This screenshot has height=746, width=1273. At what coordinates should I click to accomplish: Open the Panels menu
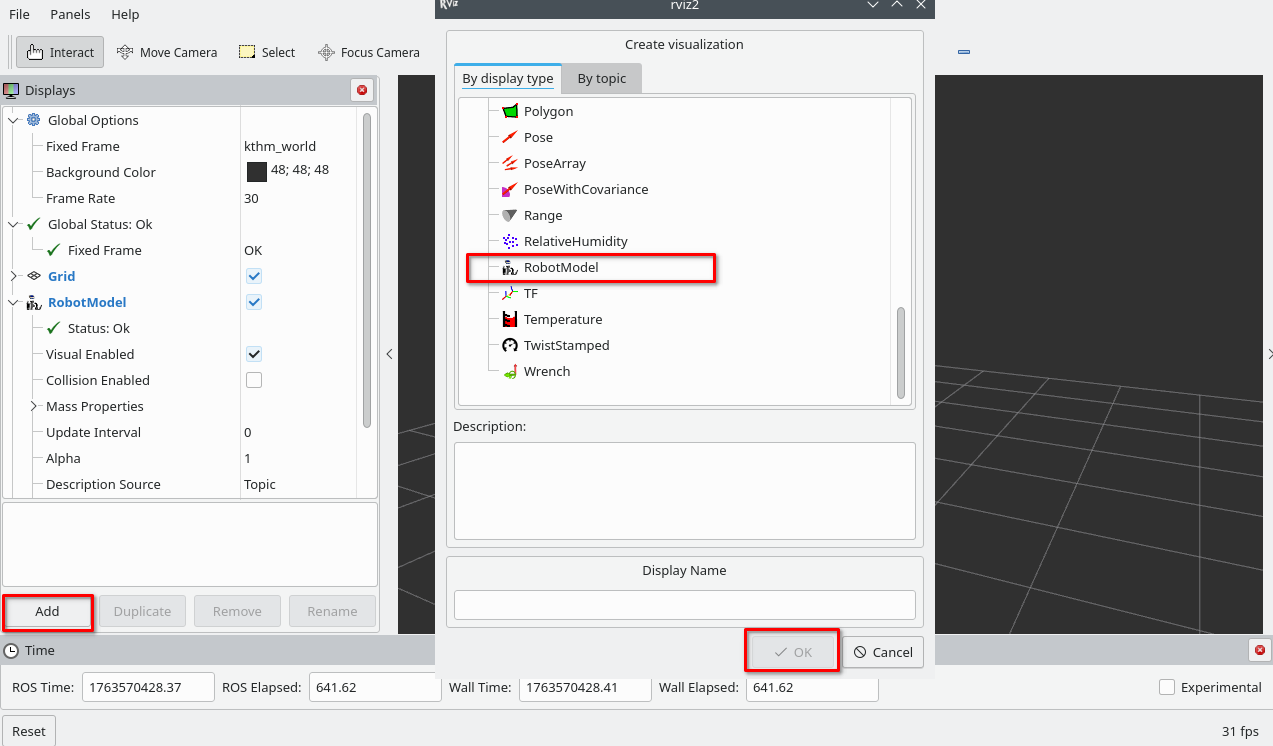click(70, 15)
